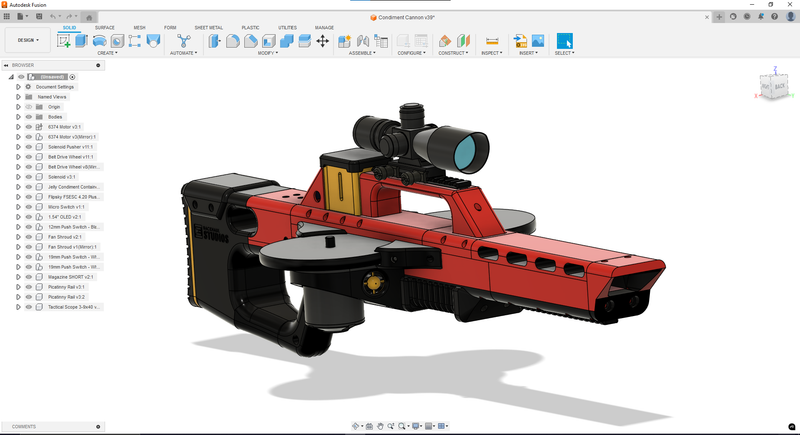Switch to the SHEET METAL tab
800x435 pixels.
(x=209, y=28)
